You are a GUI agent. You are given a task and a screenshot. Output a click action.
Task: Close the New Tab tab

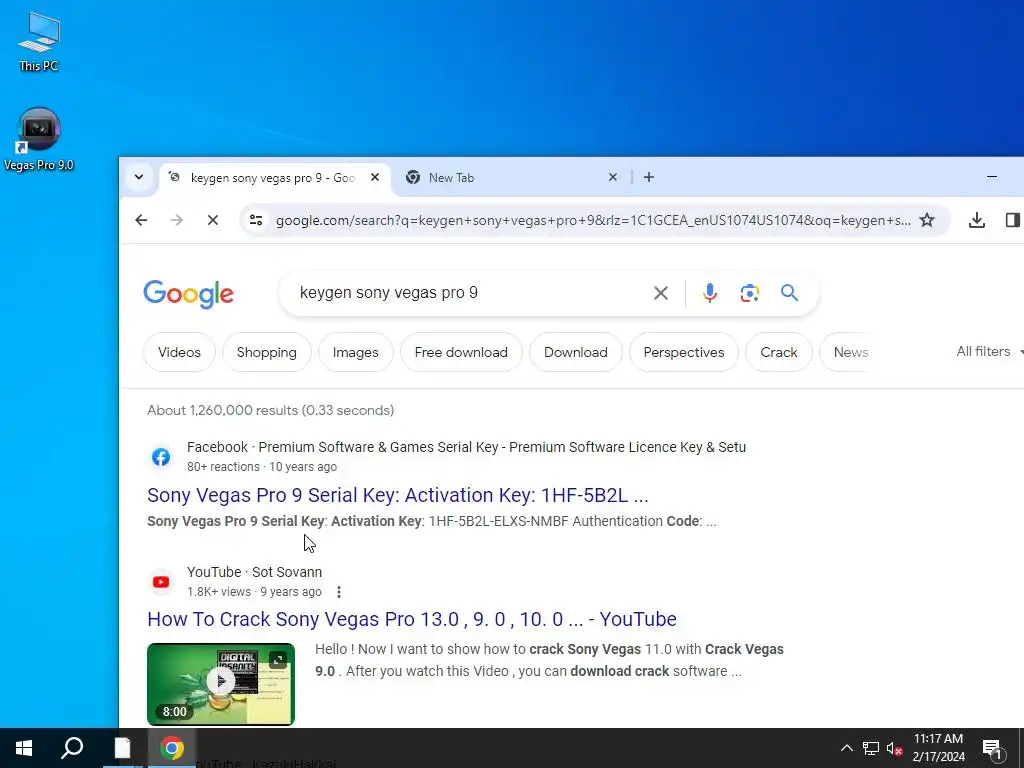[x=613, y=177]
